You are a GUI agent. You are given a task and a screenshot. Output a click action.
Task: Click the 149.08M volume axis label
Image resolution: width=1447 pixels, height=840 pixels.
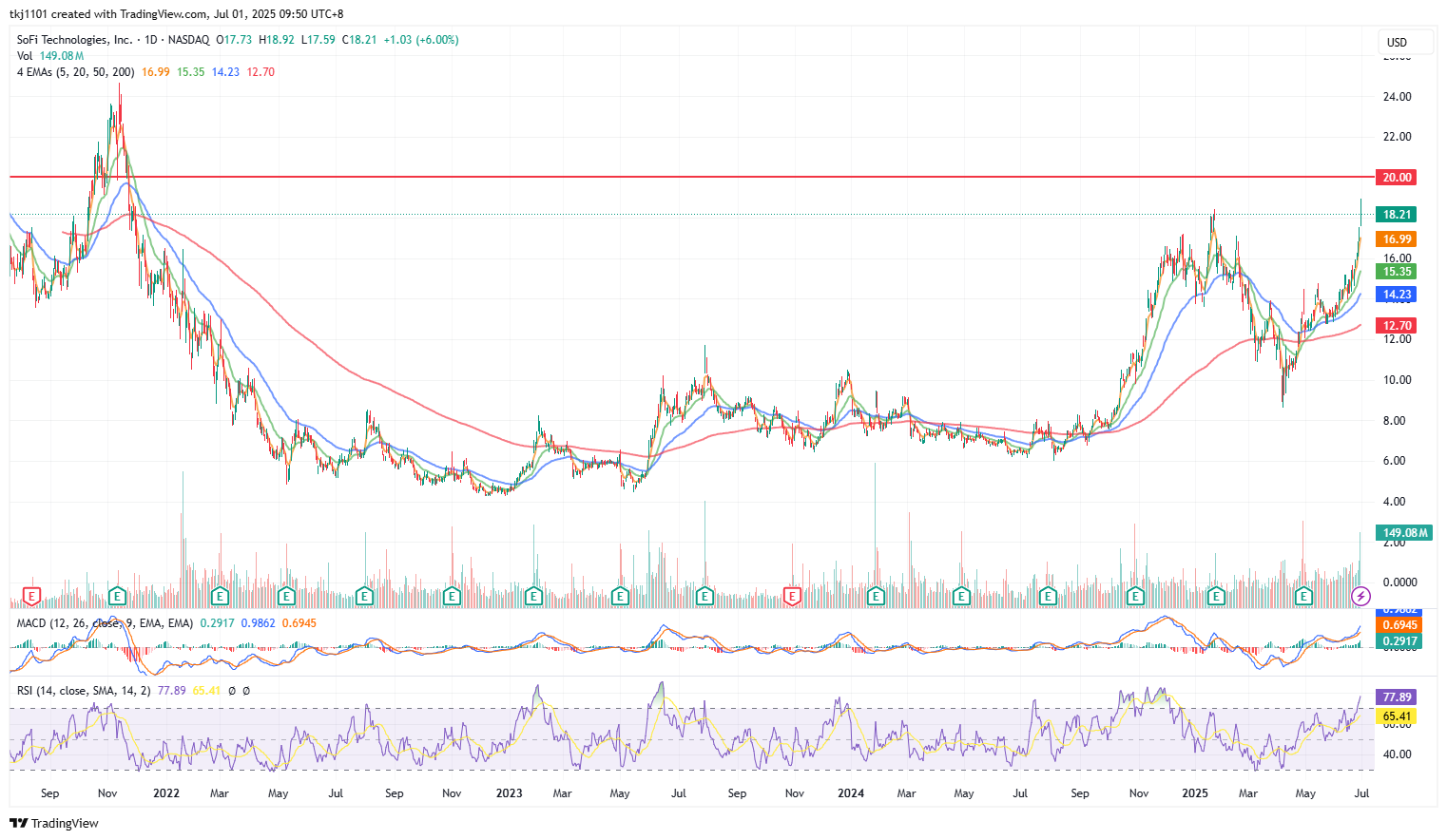[x=1405, y=533]
